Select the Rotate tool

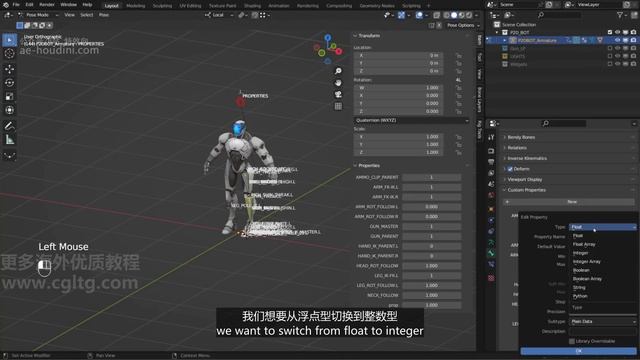pyautogui.click(x=9, y=82)
